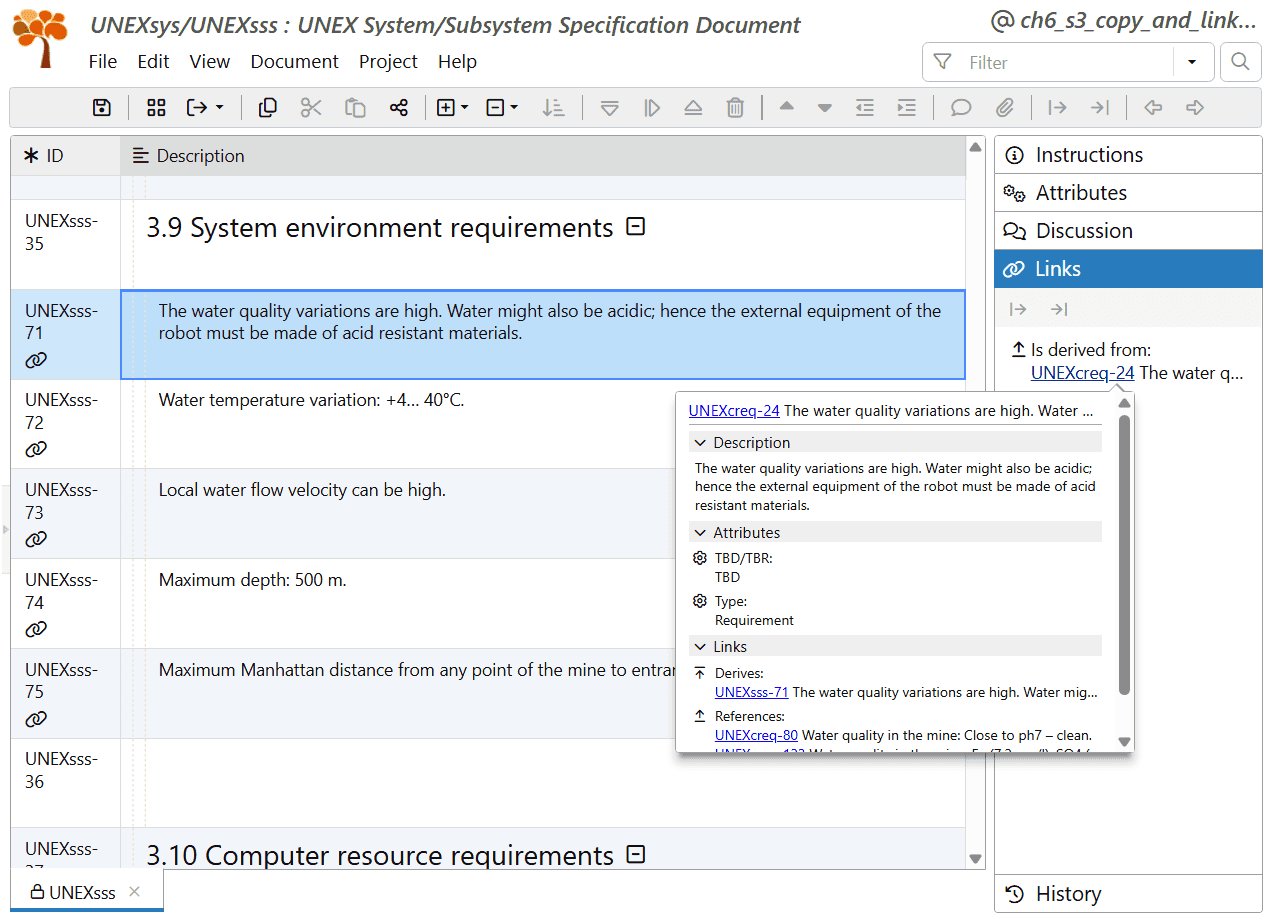Screen dimensions: 1270x915
Task: Open the Filter dropdown arrow
Action: pos(1192,61)
